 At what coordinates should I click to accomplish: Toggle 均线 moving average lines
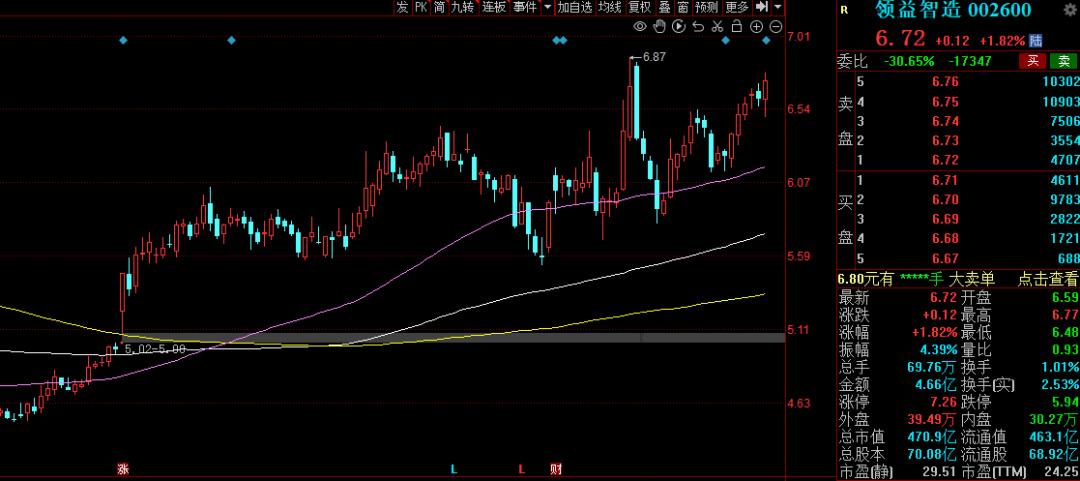[609, 7]
